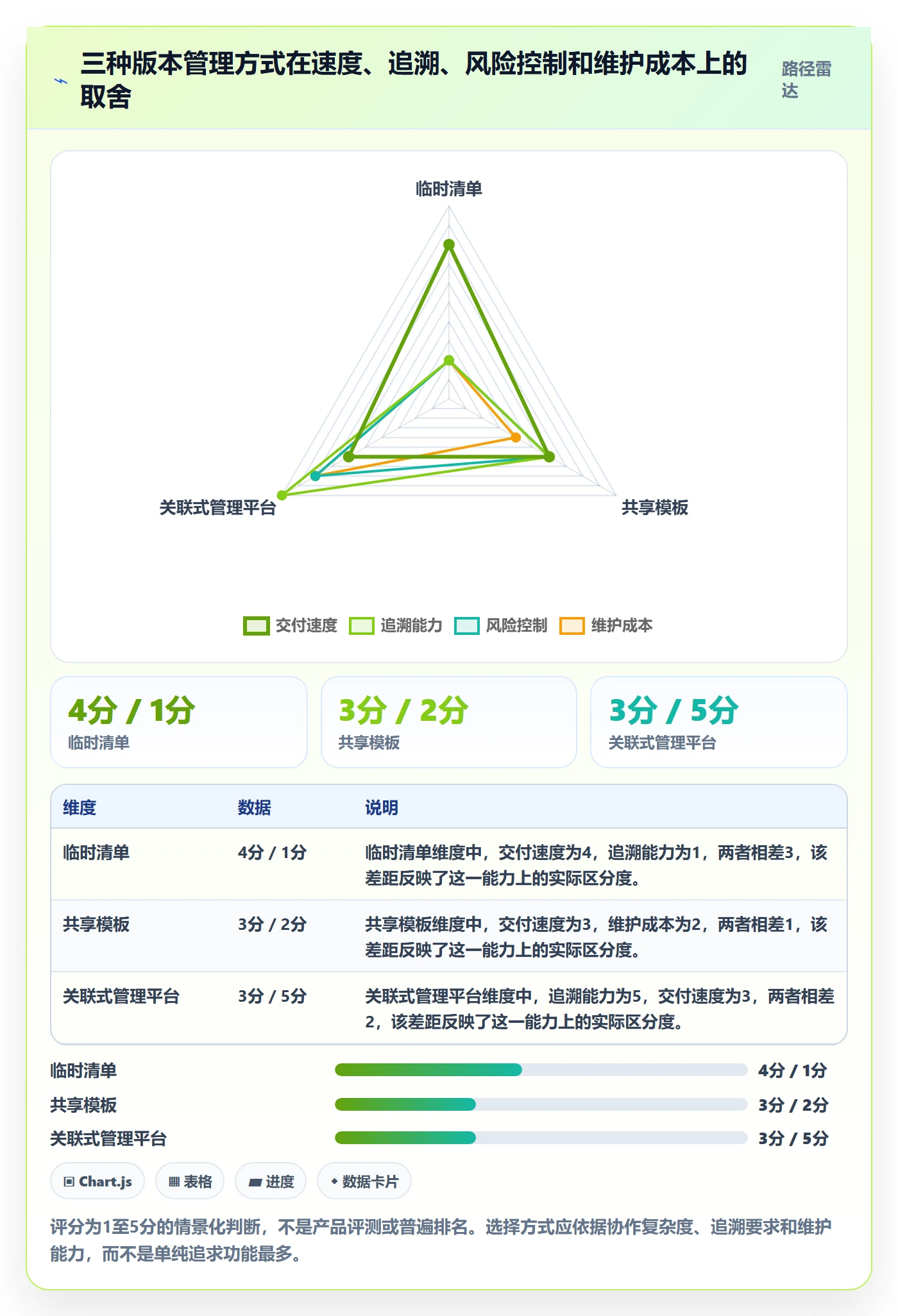Select the 关联式管理平台 3分 / 5分 stat card

click(x=719, y=722)
